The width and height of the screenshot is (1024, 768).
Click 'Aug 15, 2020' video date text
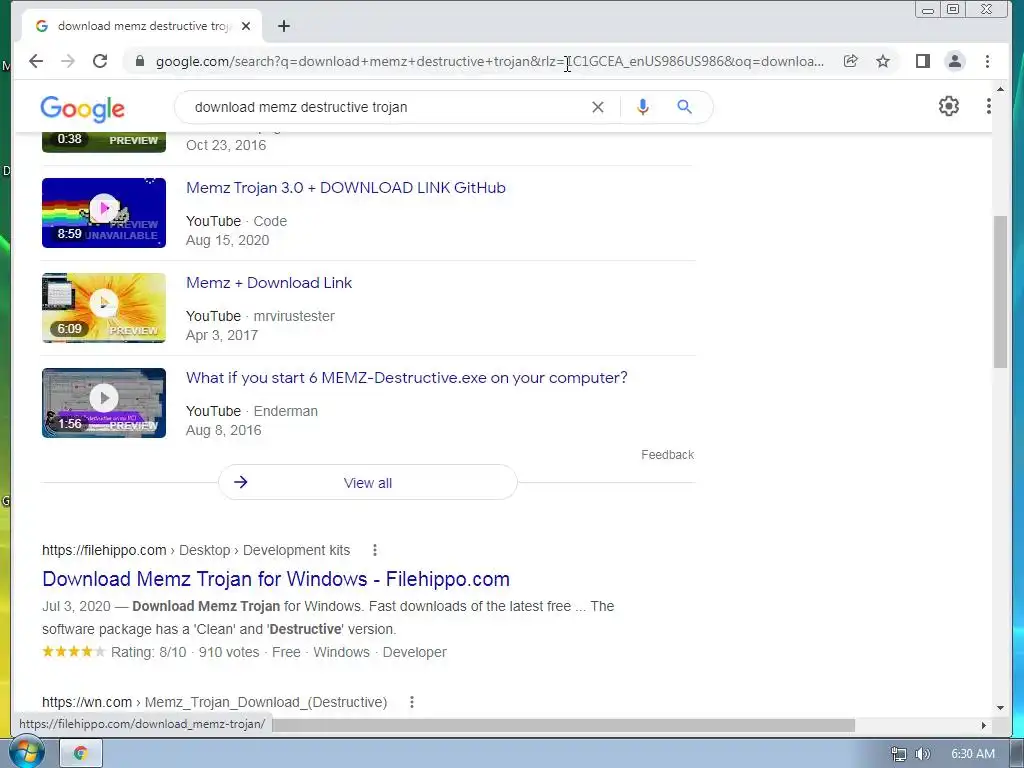click(x=227, y=240)
